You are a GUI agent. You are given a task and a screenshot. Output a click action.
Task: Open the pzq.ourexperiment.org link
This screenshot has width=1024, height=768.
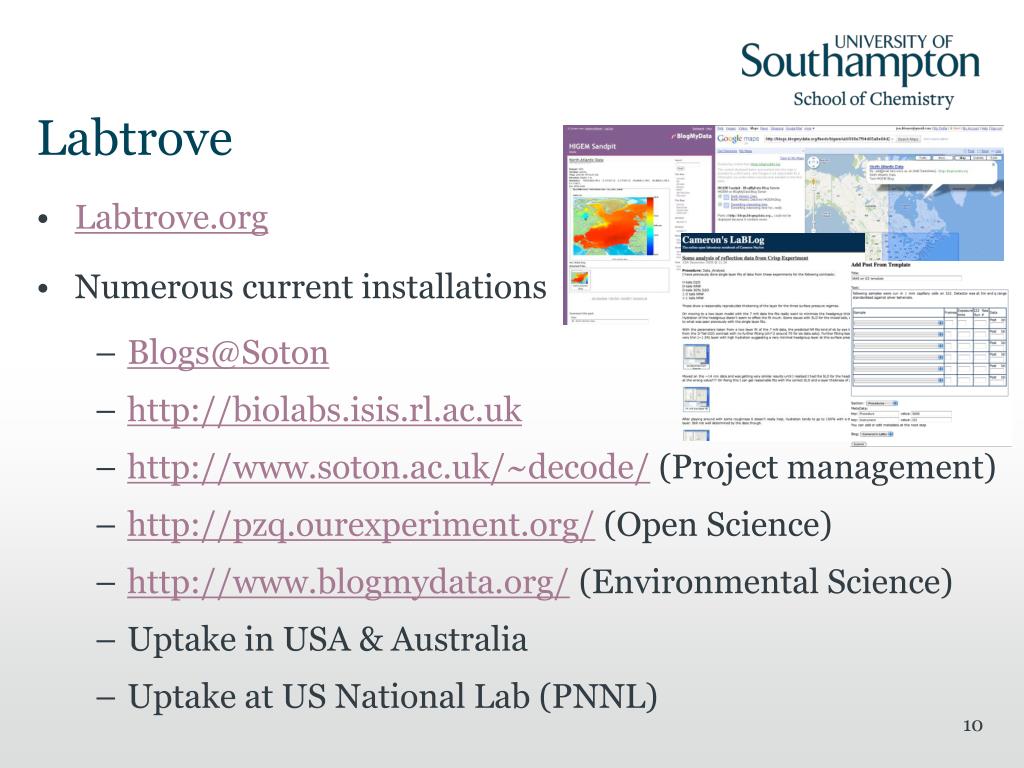(361, 525)
